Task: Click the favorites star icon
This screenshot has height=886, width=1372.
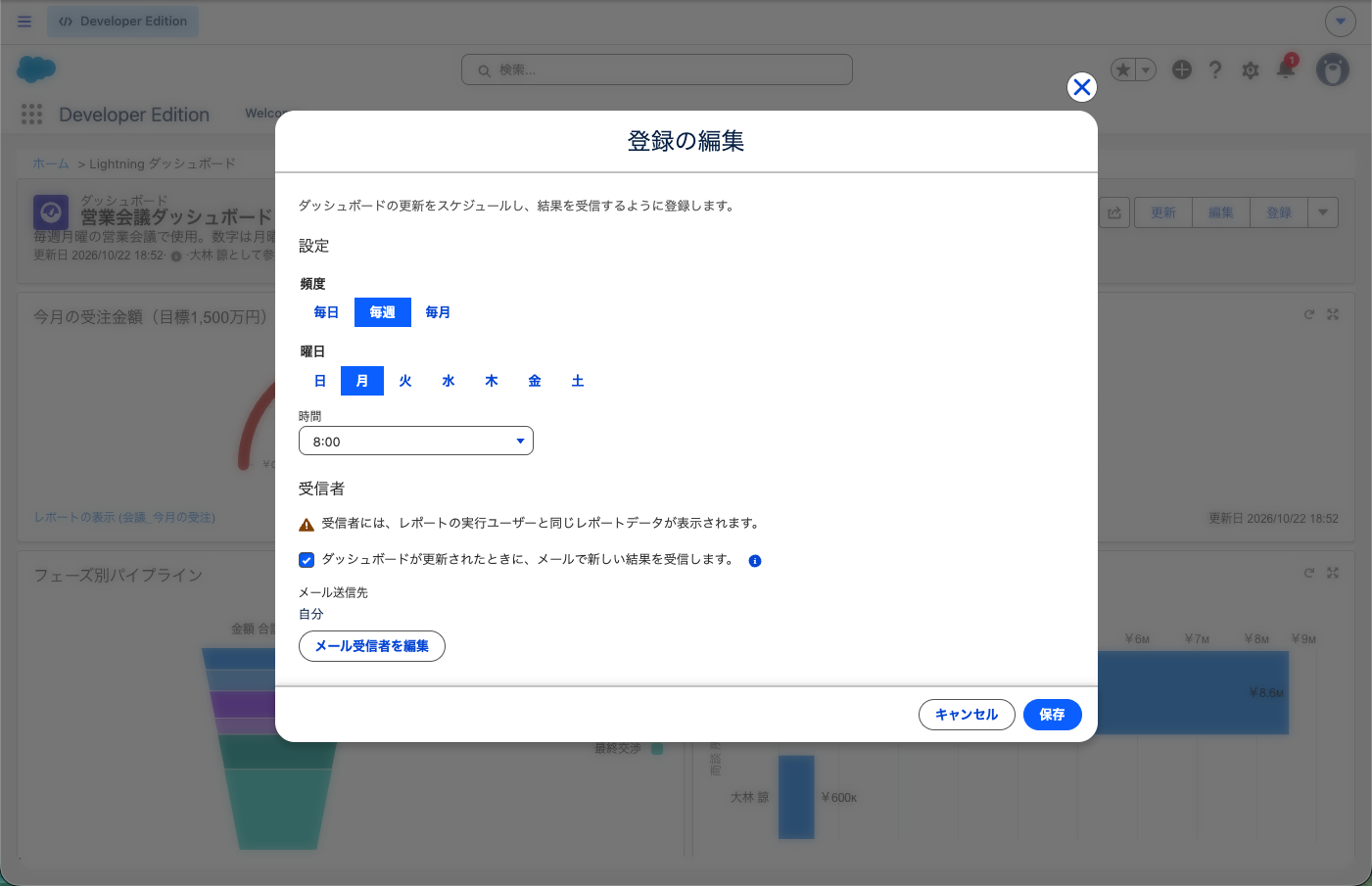Action: 1123,70
